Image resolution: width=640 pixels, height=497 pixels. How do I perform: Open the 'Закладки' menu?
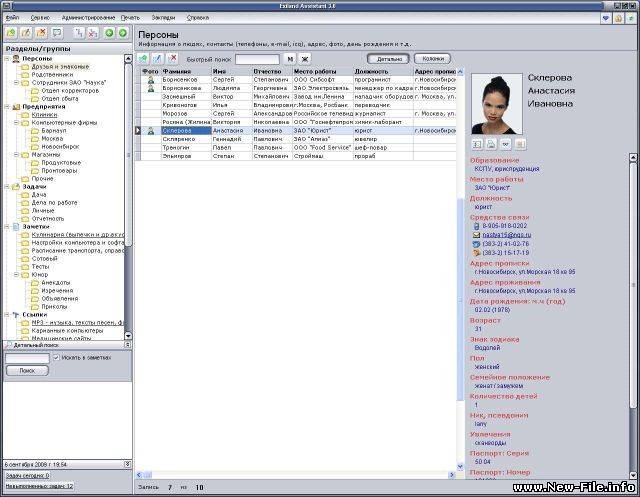click(x=162, y=17)
